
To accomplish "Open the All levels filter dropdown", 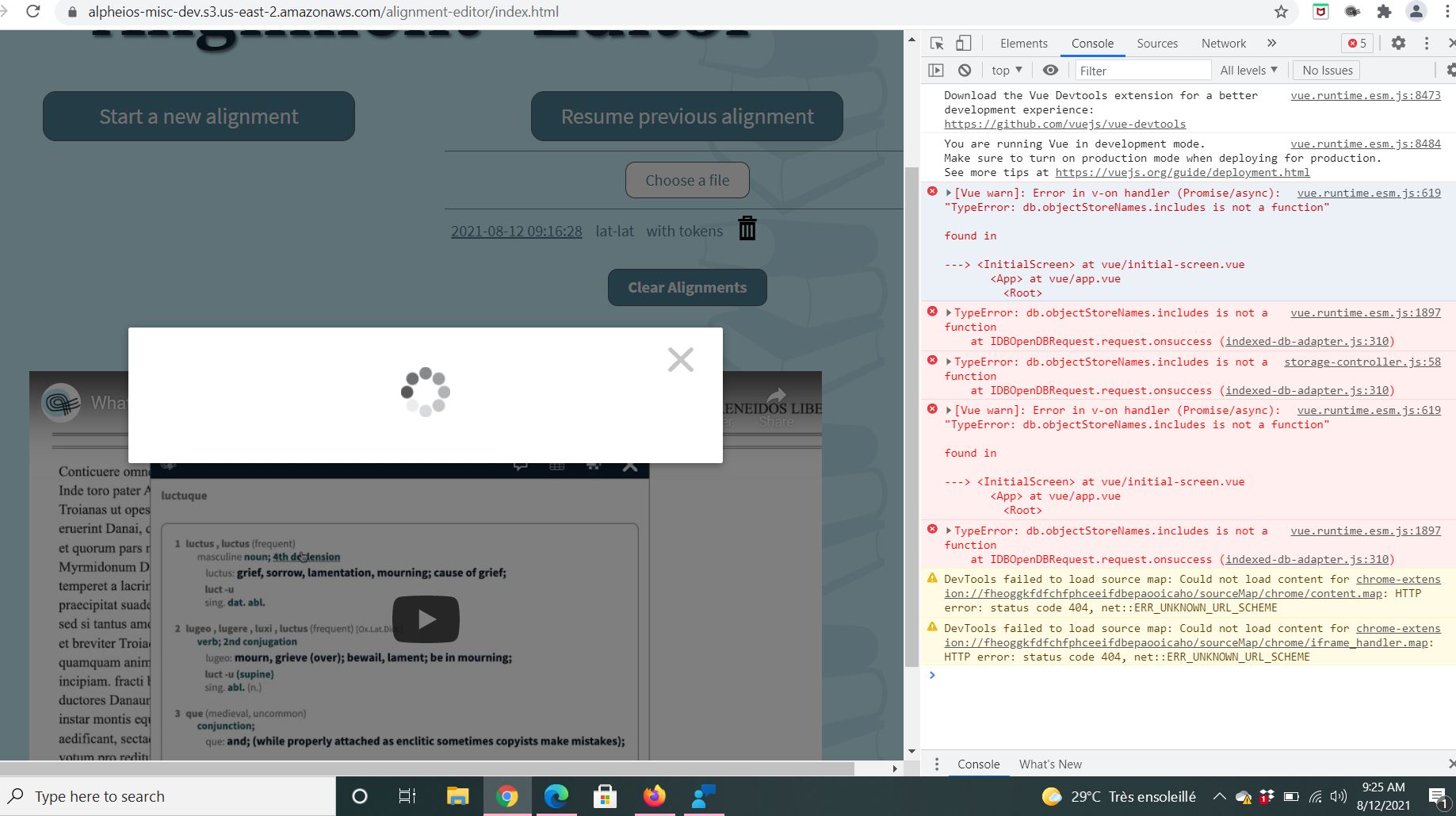I will click(1248, 70).
